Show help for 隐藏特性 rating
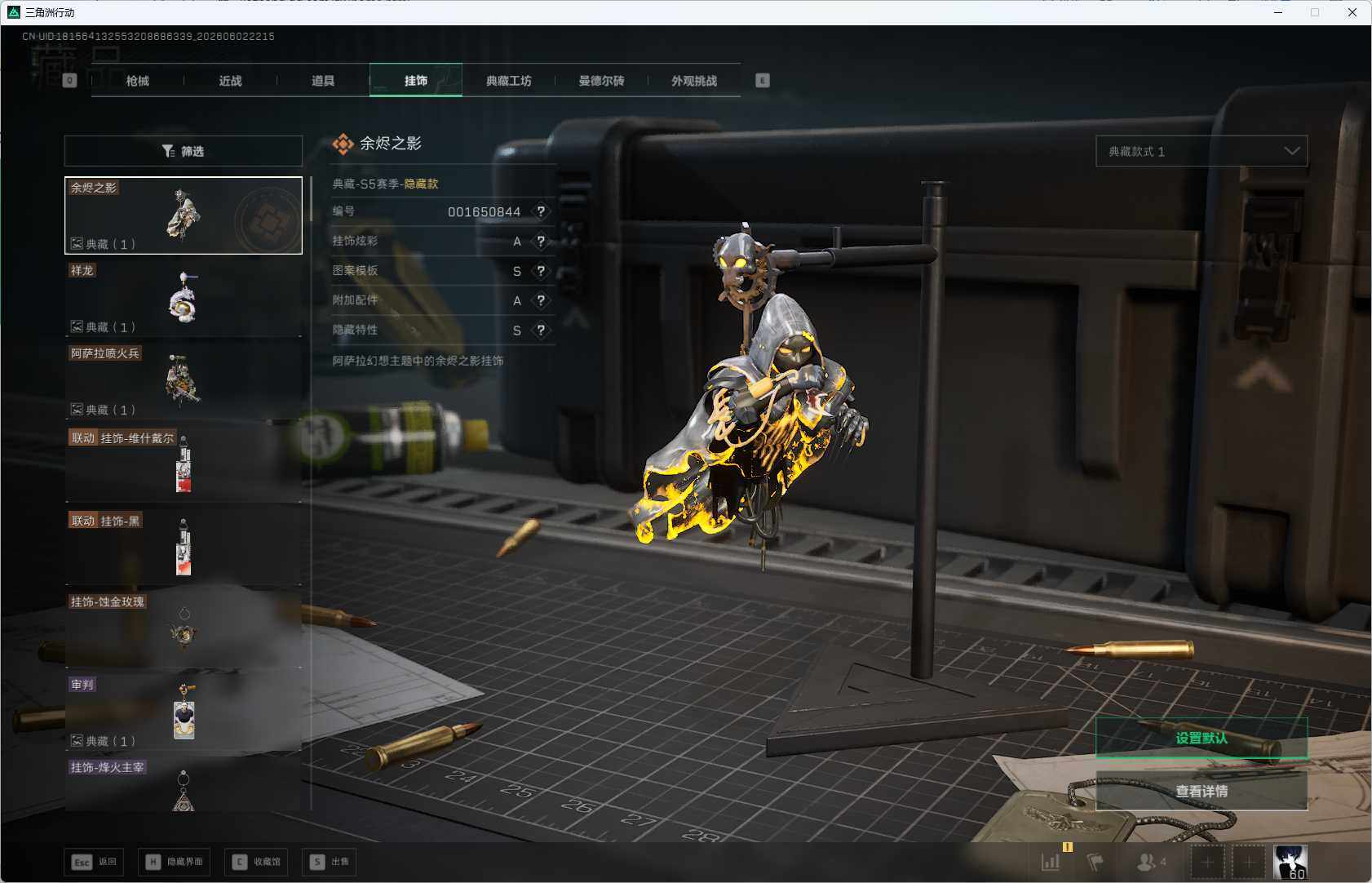Image resolution: width=1372 pixels, height=883 pixels. click(541, 331)
